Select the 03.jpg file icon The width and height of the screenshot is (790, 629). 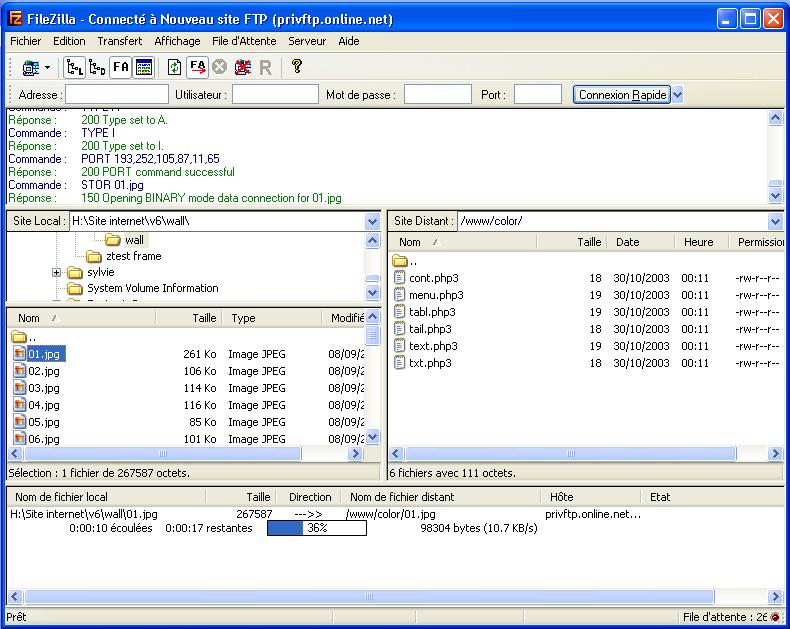pos(19,388)
